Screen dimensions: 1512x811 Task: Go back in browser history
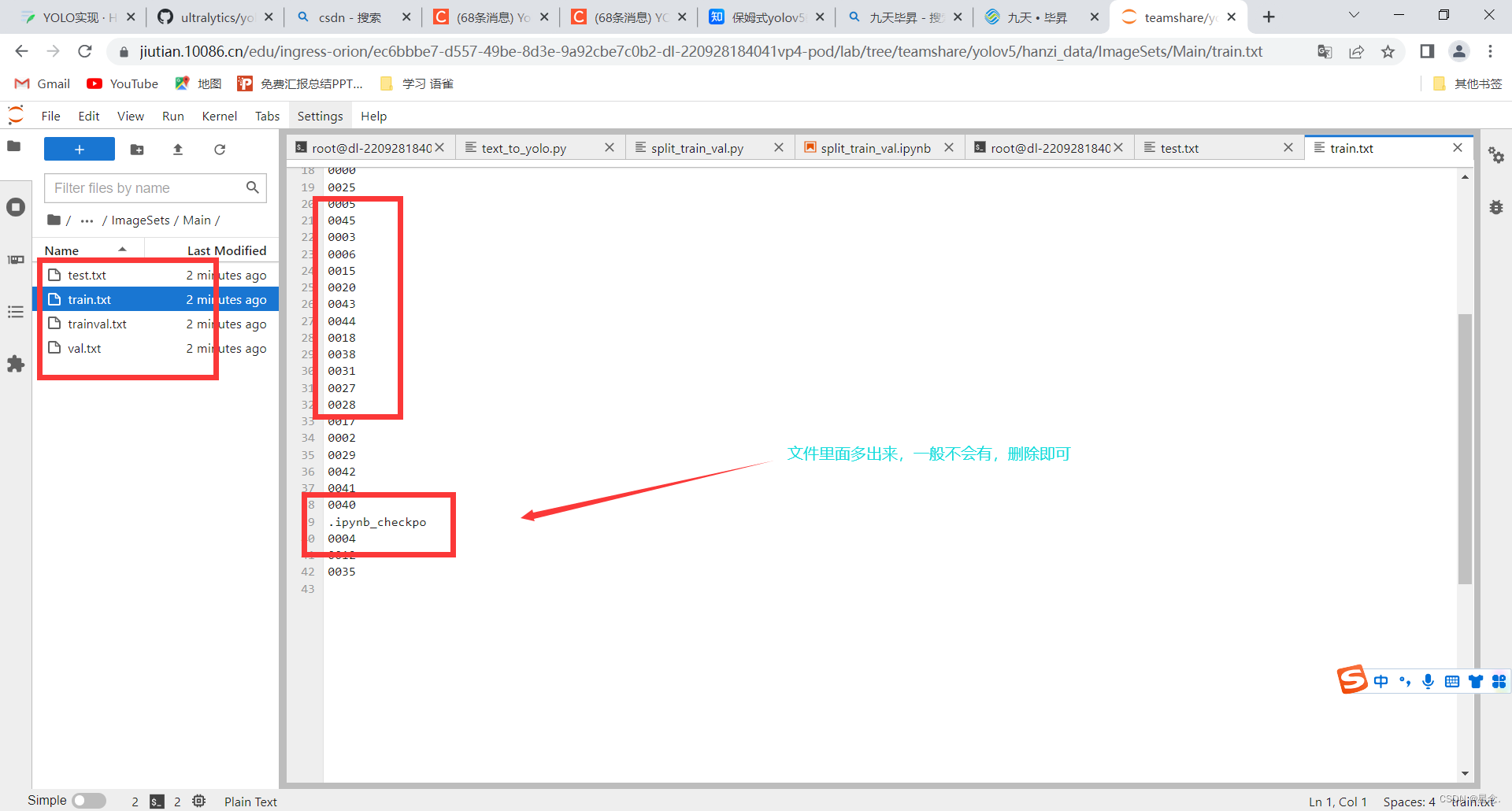(x=21, y=51)
